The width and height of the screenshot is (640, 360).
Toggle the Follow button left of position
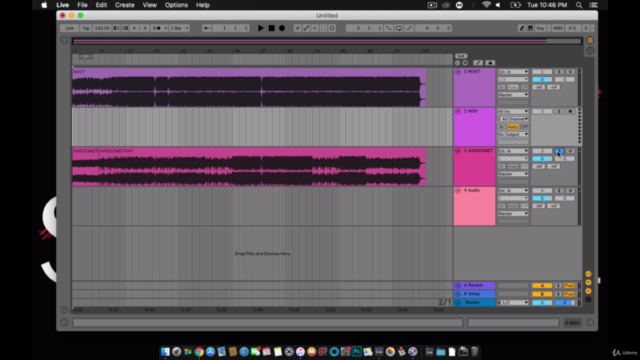point(207,28)
